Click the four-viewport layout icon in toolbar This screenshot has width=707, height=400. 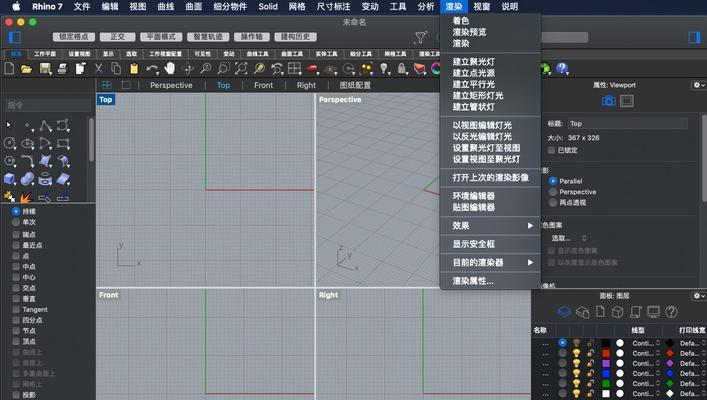[x=294, y=69]
